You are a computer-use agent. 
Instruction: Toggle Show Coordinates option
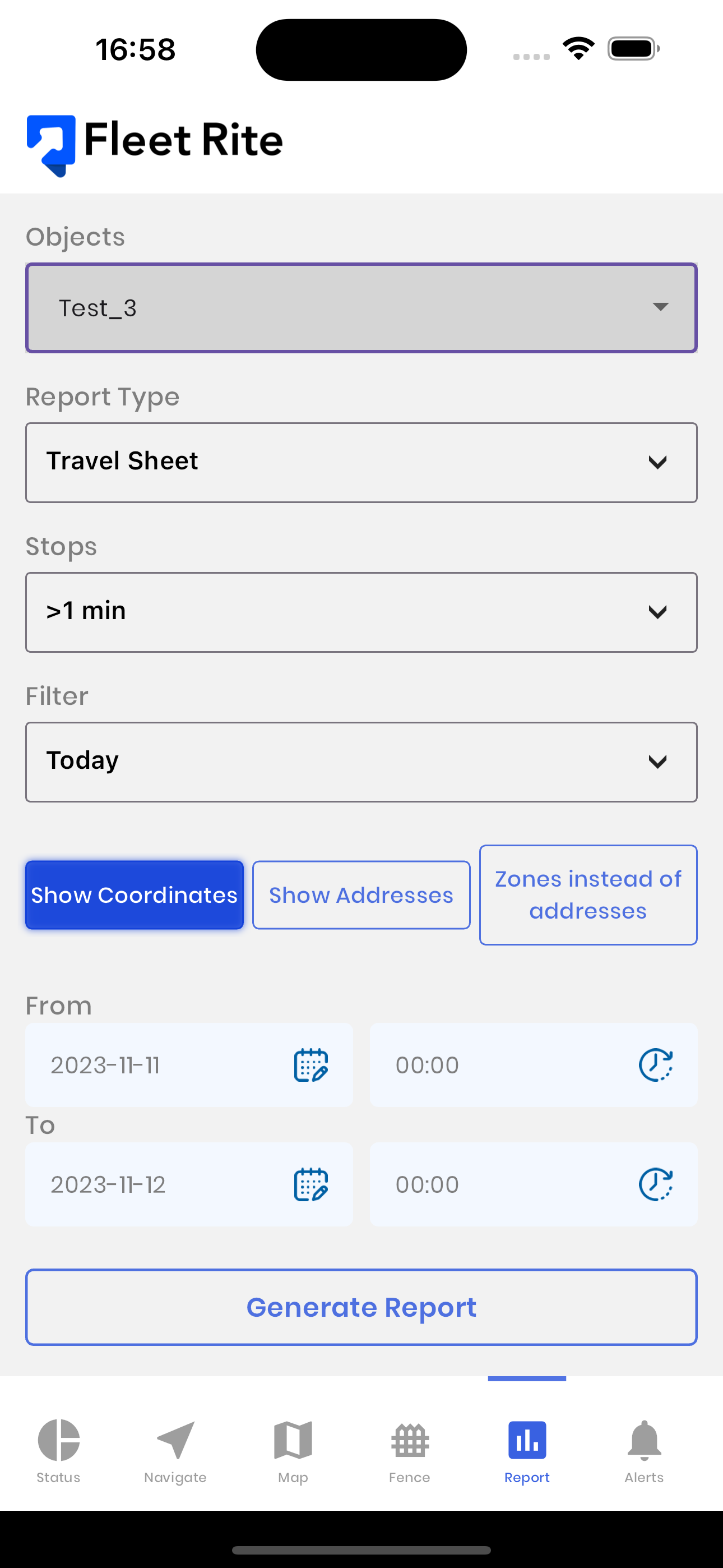coord(135,895)
